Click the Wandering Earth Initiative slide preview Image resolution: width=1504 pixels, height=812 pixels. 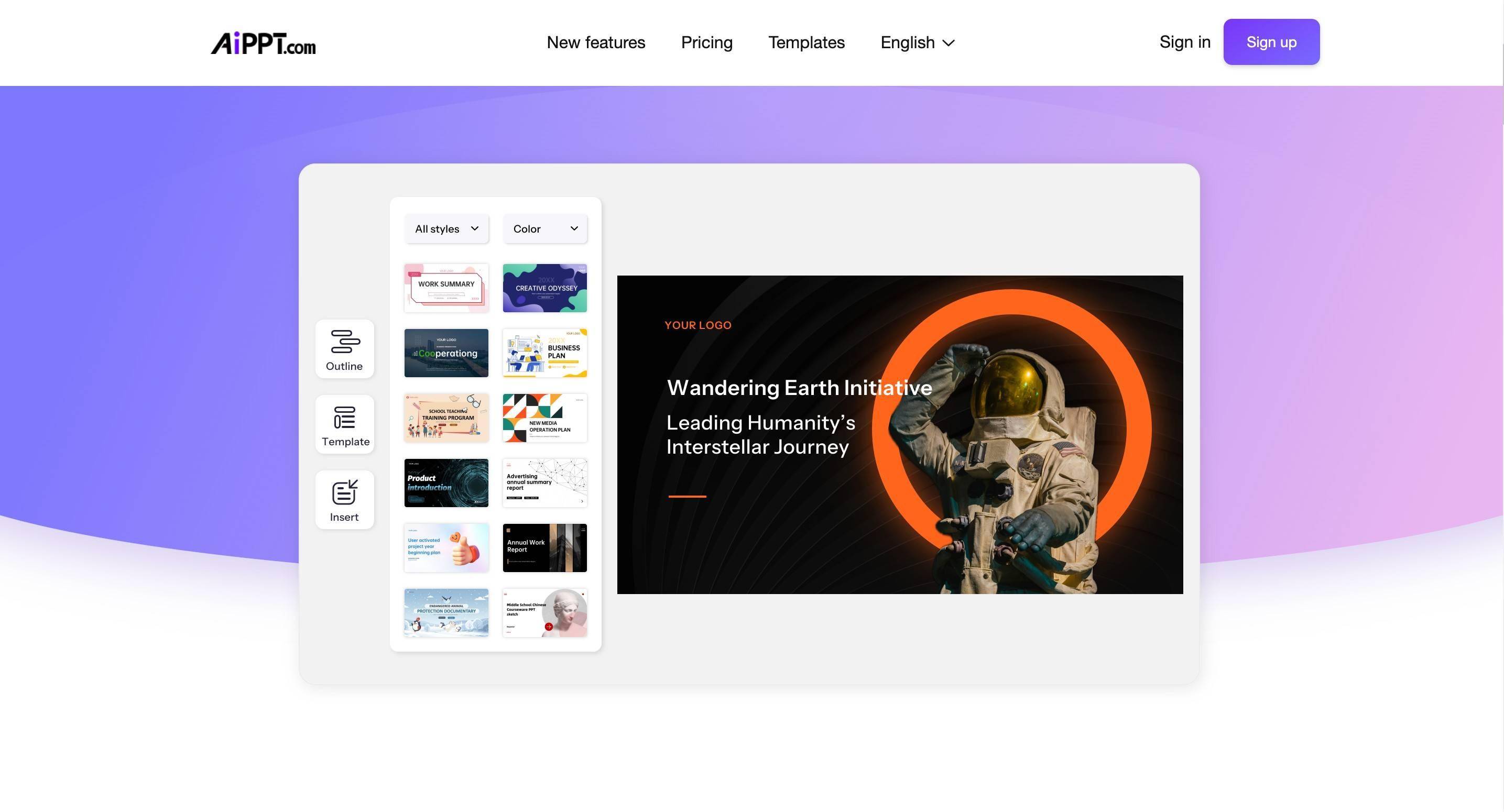900,435
